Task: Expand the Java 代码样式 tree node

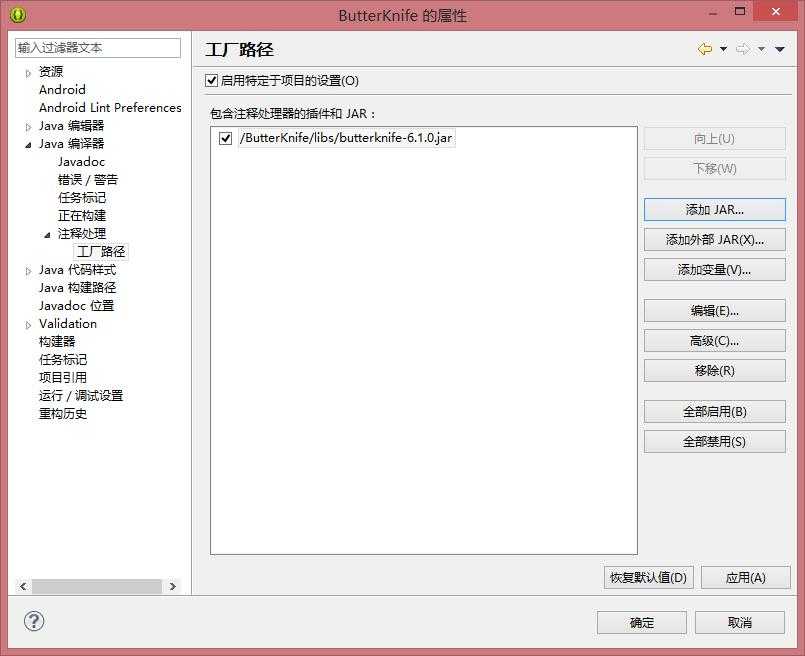Action: [28, 272]
